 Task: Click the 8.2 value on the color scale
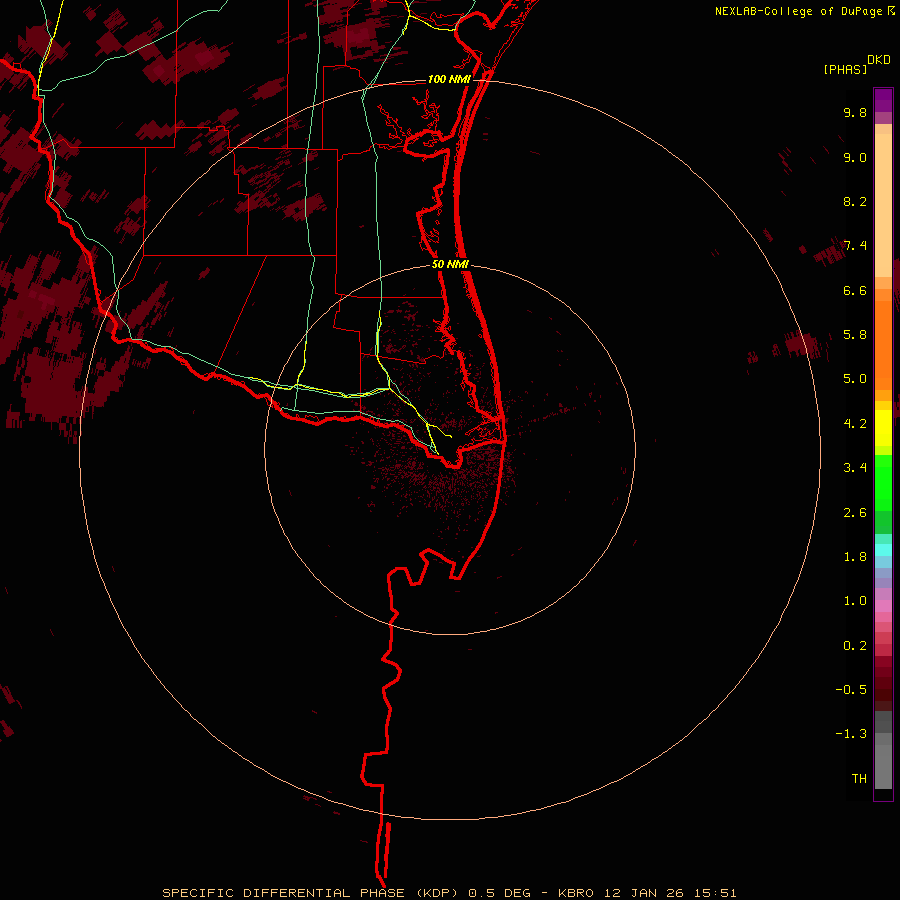pos(855,201)
